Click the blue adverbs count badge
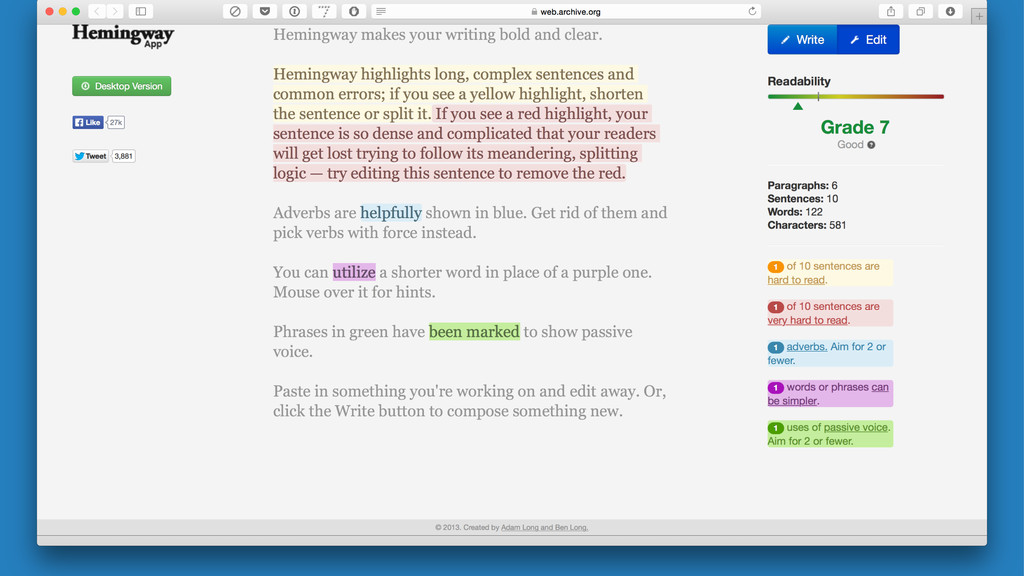The image size is (1024, 576). [x=775, y=347]
